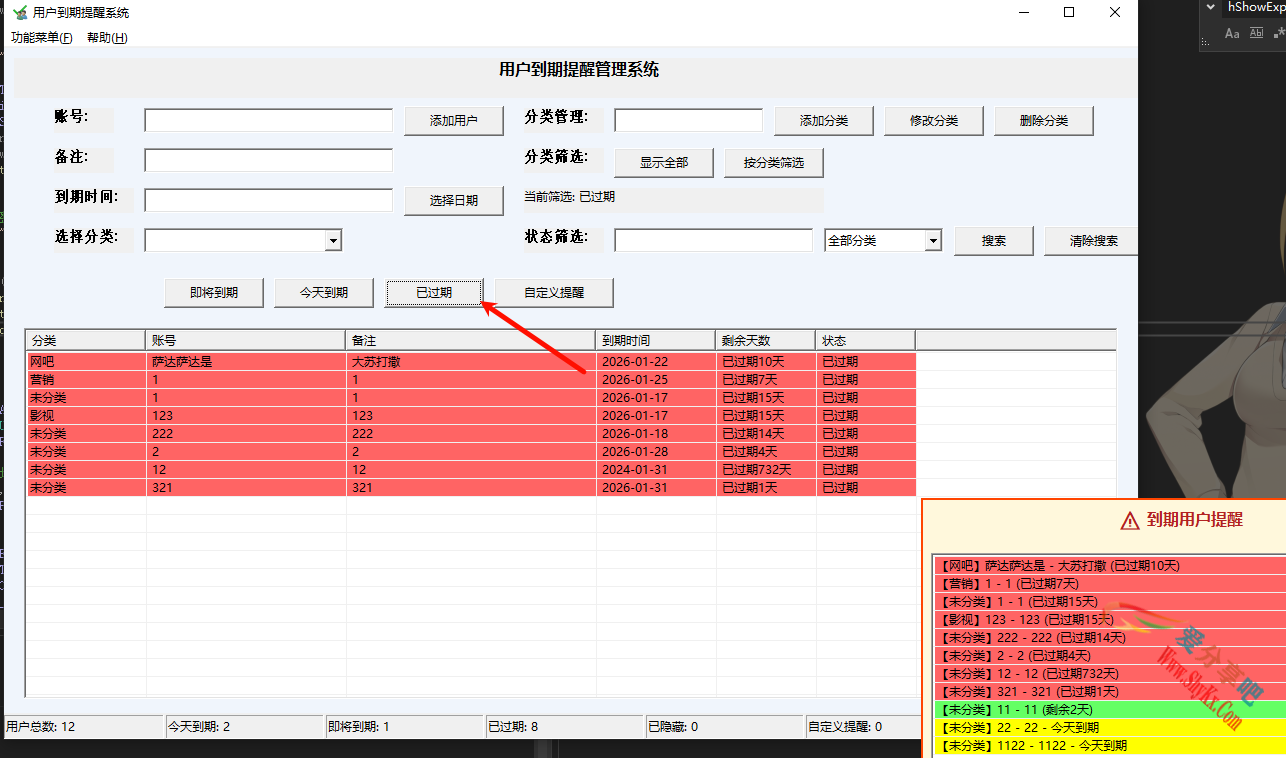Click the 删除分类 button
The width and height of the screenshot is (1286, 758).
tap(1043, 120)
